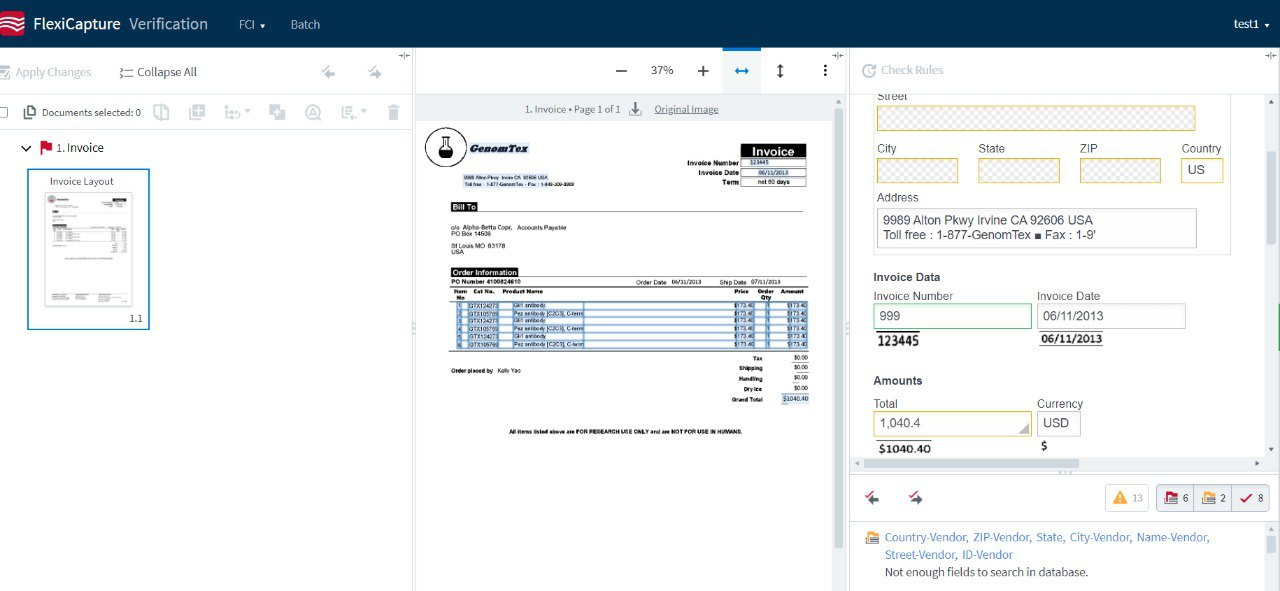The height and width of the screenshot is (591, 1280).
Task: Click the Address text area
Action: point(1036,228)
